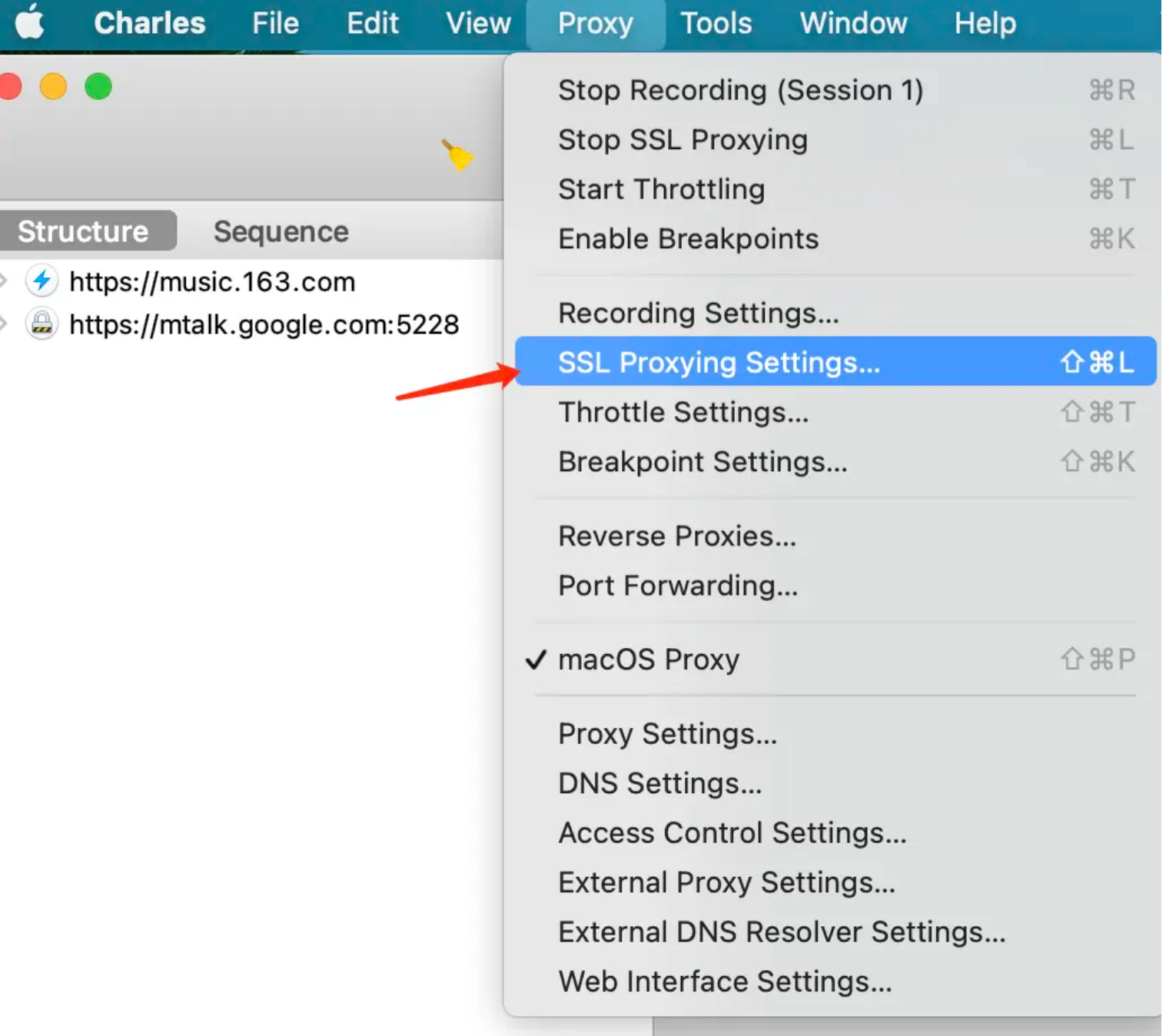
Task: Open the Help menu
Action: point(985,23)
